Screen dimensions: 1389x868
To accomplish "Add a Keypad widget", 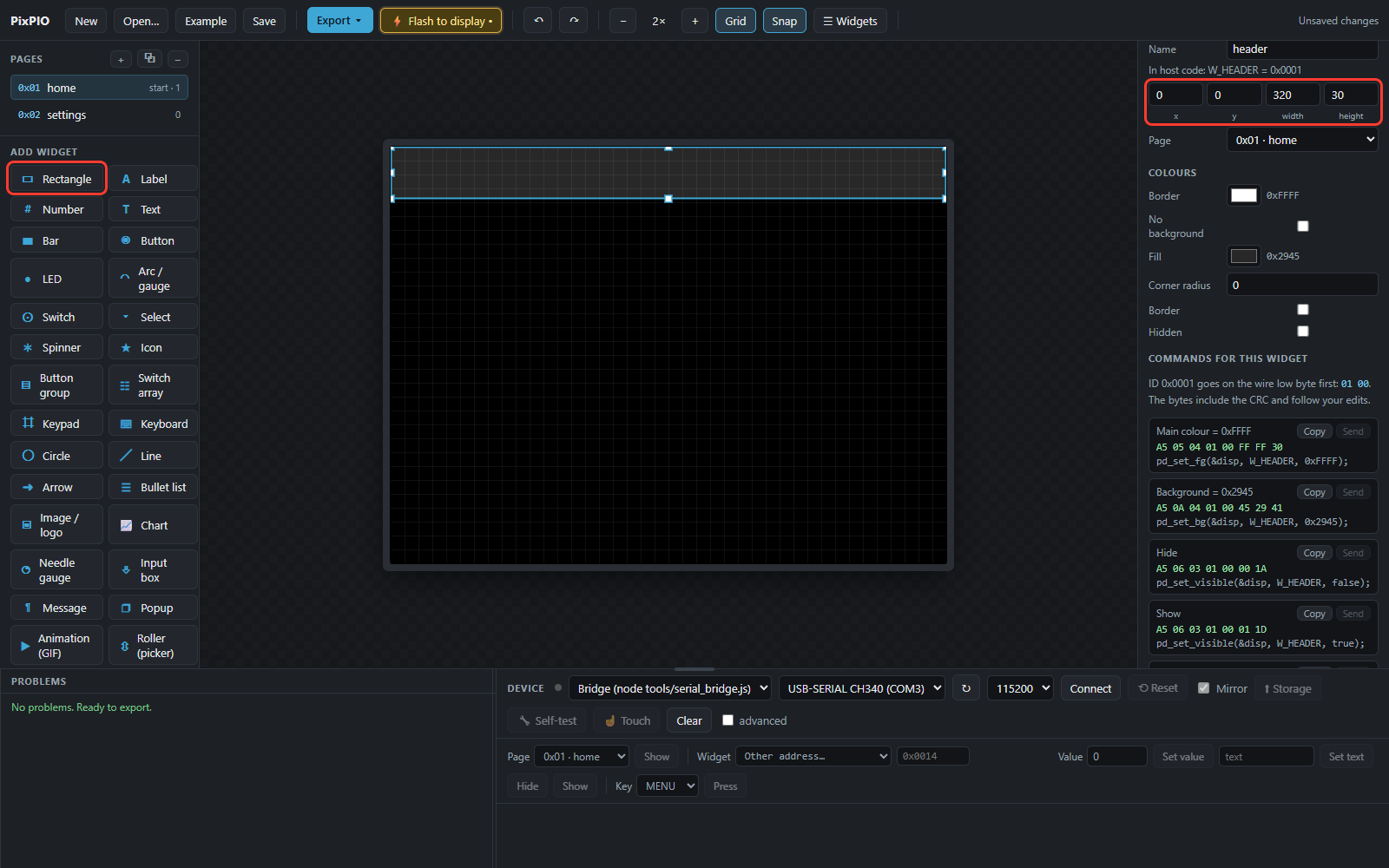I will [x=56, y=424].
